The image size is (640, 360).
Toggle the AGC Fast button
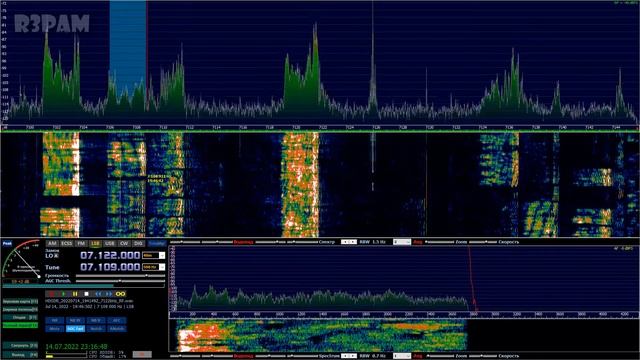[x=75, y=329]
